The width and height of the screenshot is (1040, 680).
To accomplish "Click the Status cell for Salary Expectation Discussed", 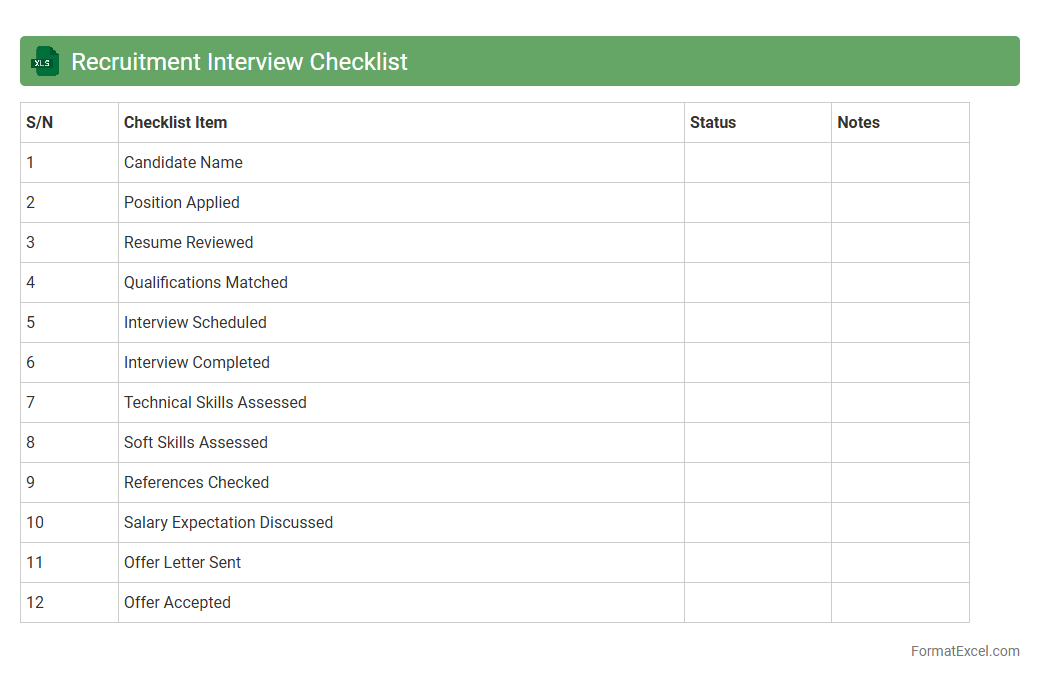I will coord(757,523).
